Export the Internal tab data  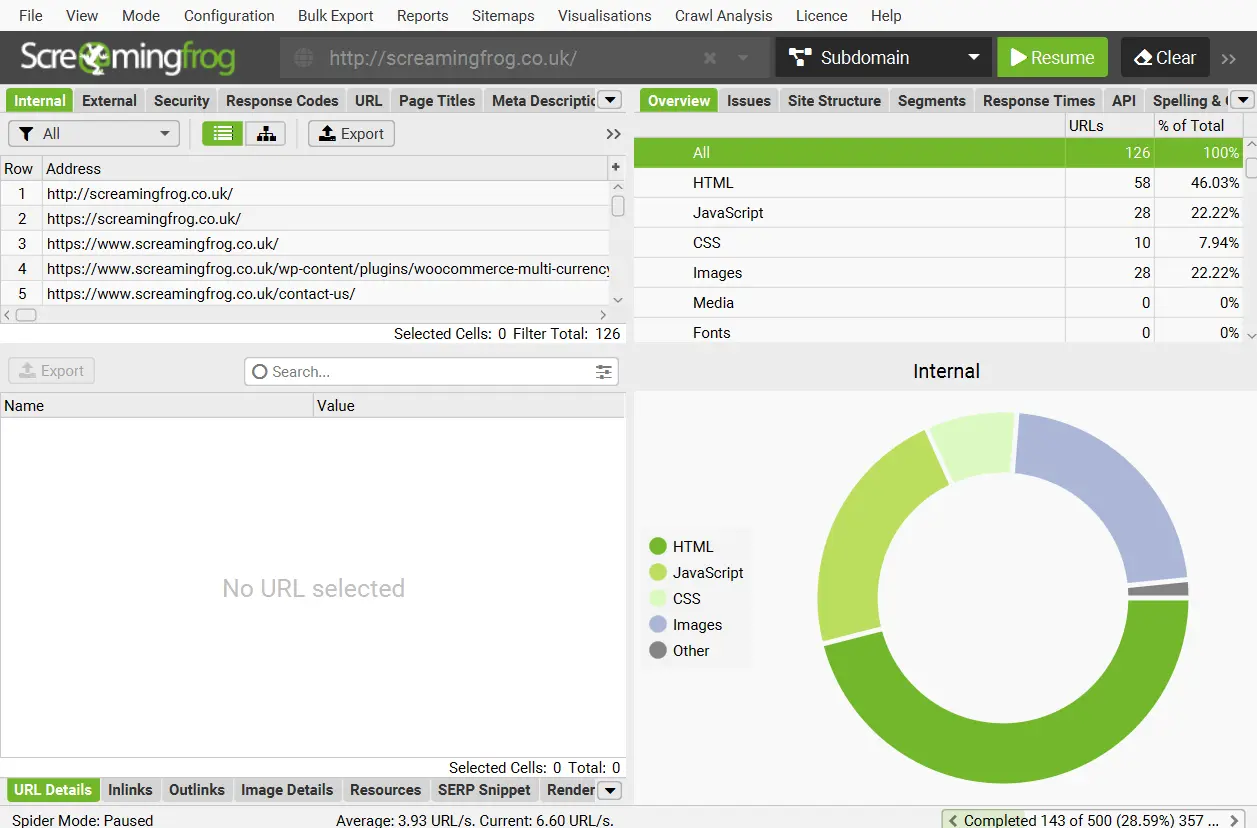[x=351, y=134]
